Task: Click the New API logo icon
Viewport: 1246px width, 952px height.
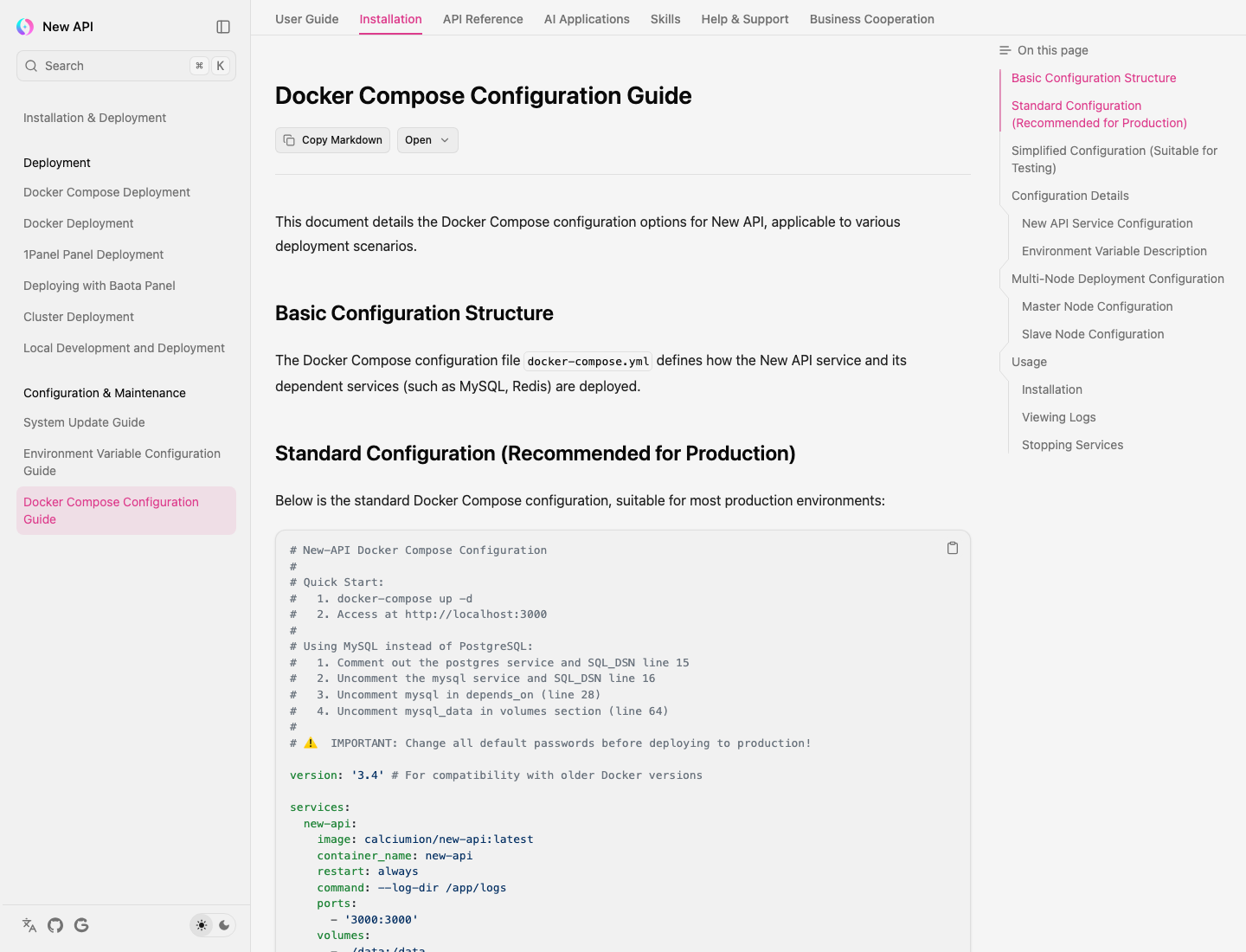Action: tap(25, 27)
